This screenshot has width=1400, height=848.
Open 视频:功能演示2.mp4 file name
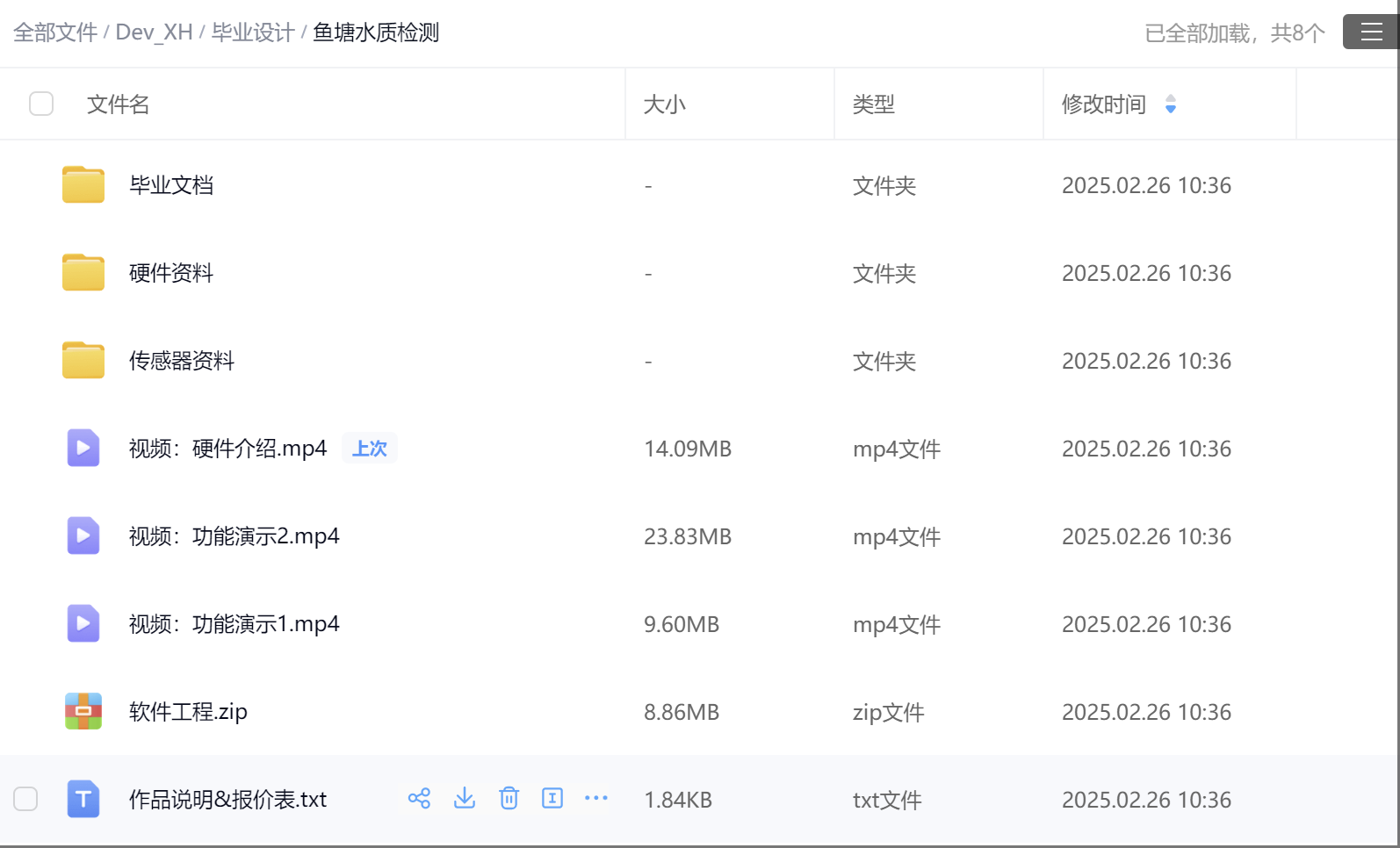tap(235, 536)
